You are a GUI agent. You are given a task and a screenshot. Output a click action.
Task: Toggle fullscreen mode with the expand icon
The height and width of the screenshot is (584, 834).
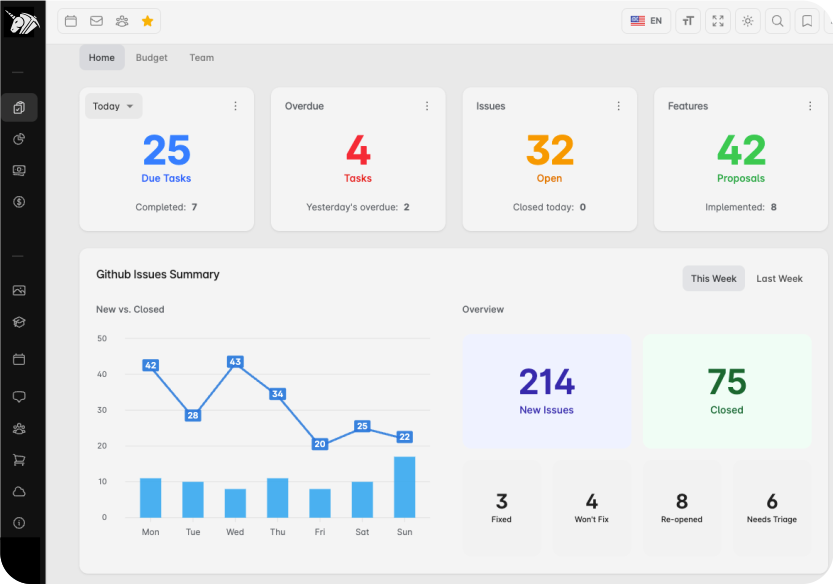[x=717, y=21]
